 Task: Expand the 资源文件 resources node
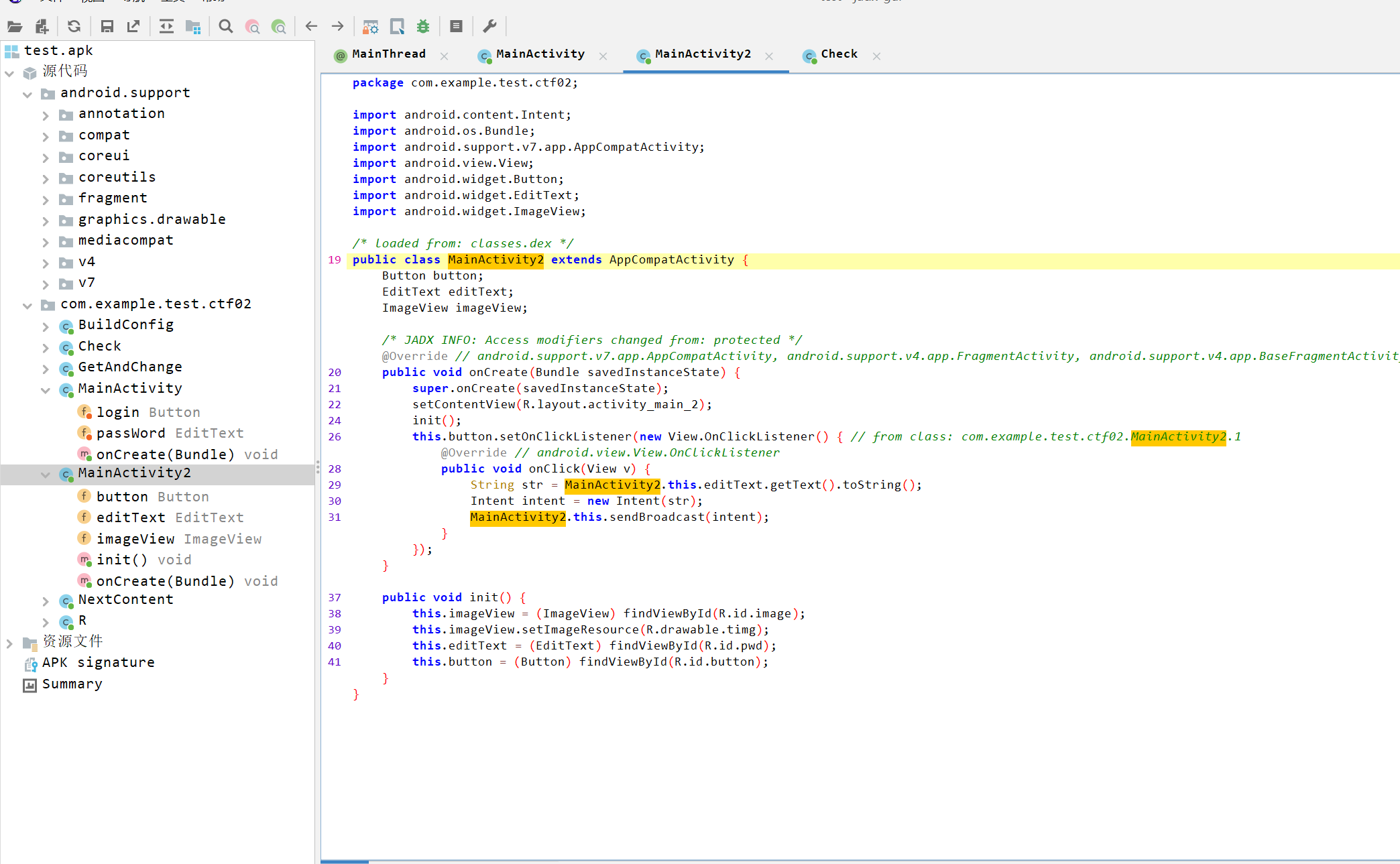[x=9, y=643]
